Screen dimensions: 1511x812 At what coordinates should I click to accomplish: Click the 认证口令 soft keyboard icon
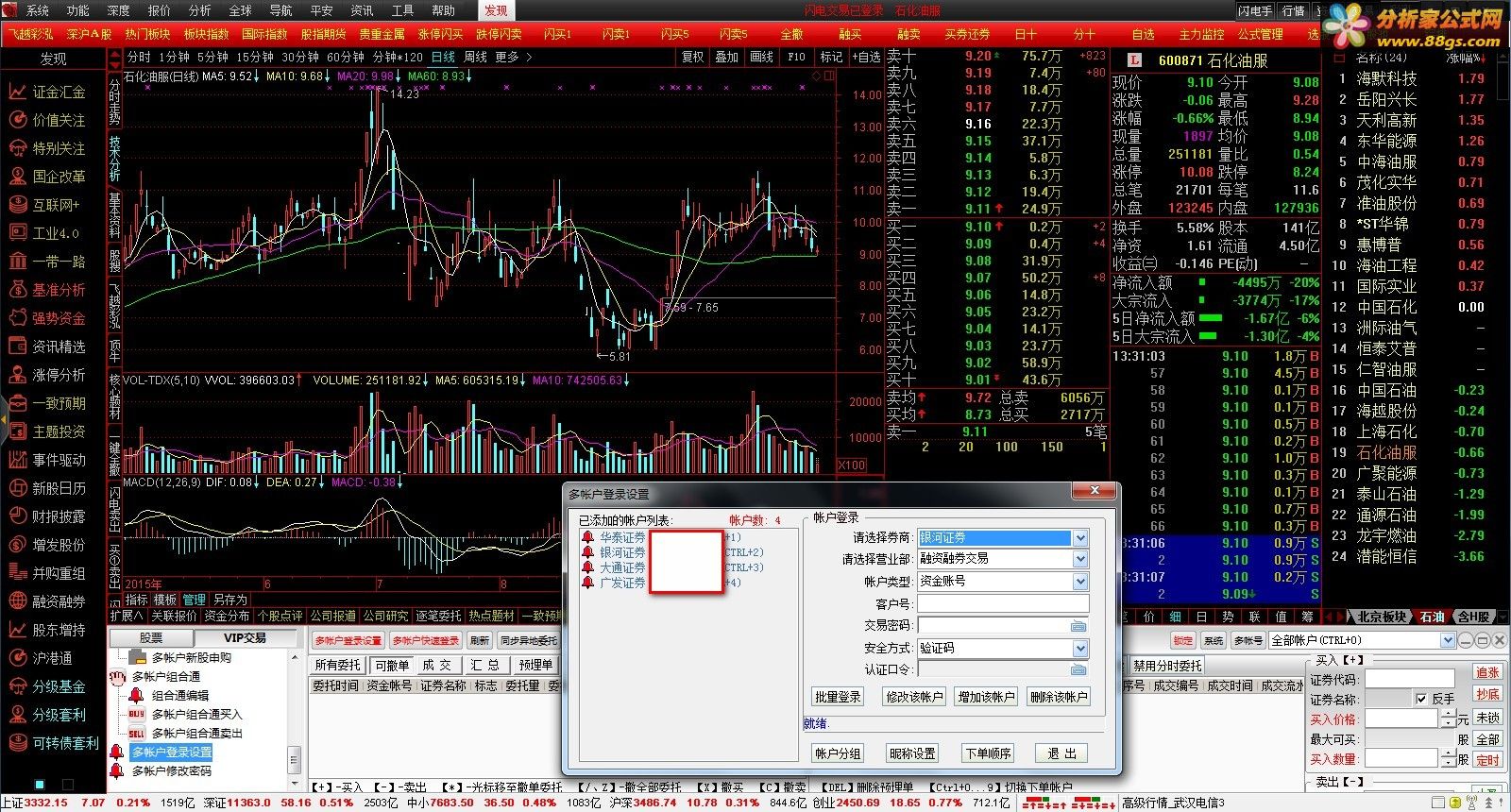(x=1078, y=669)
